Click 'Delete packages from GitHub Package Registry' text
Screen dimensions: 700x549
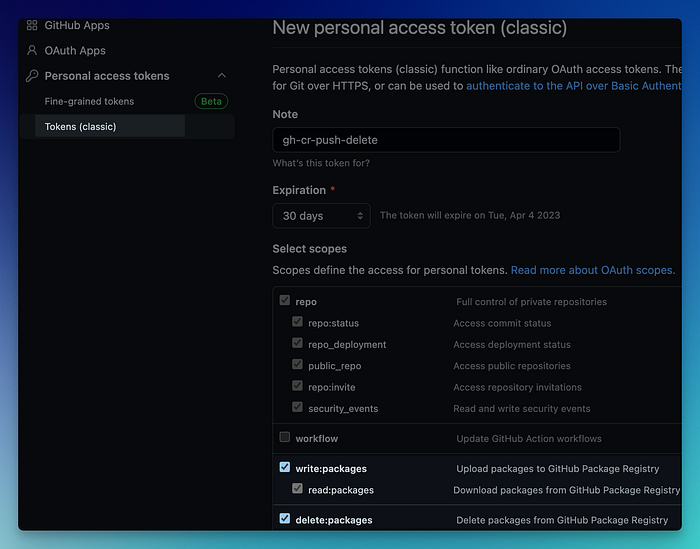pos(562,520)
